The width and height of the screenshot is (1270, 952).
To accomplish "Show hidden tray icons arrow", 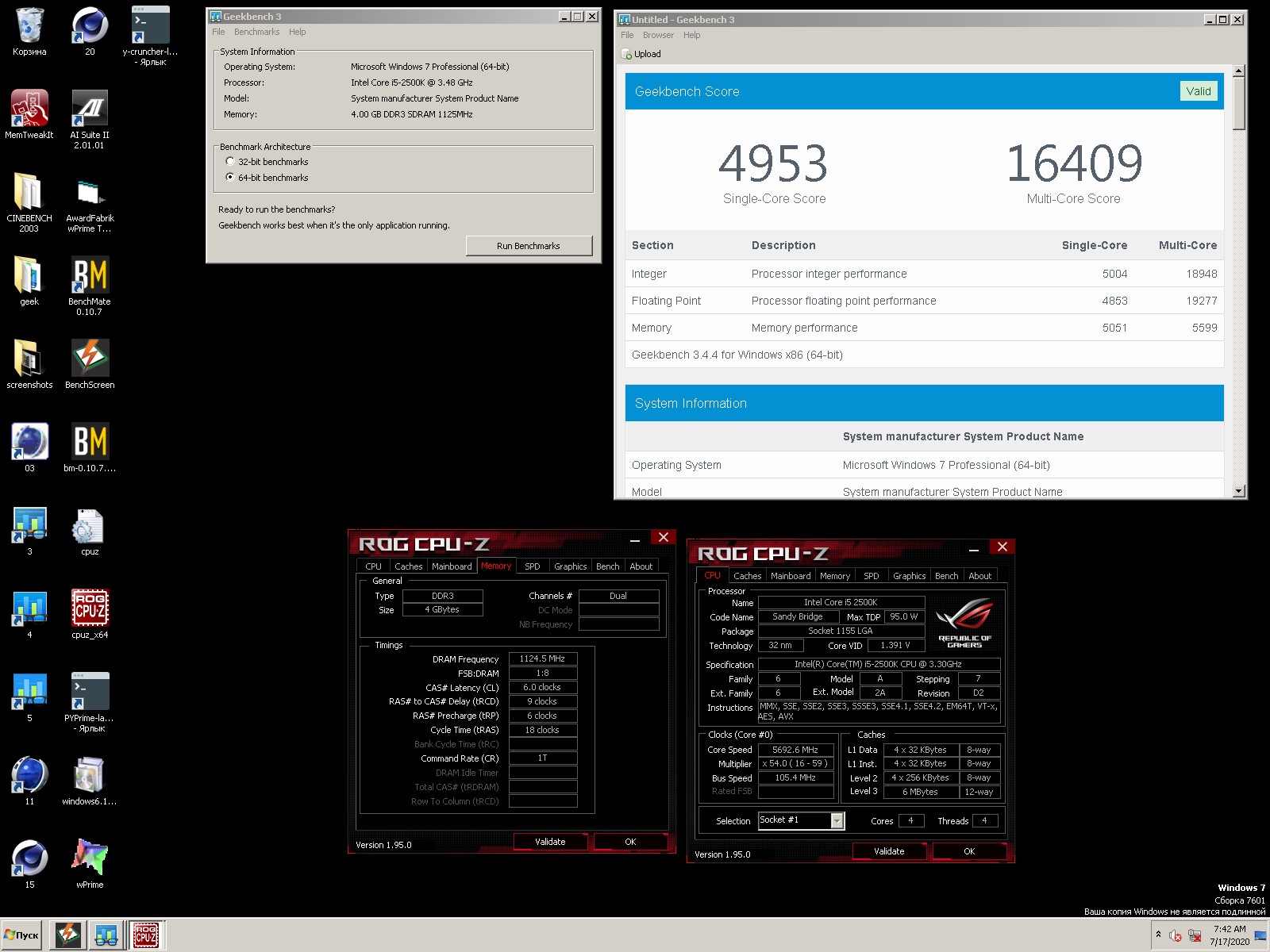I will (x=1158, y=935).
